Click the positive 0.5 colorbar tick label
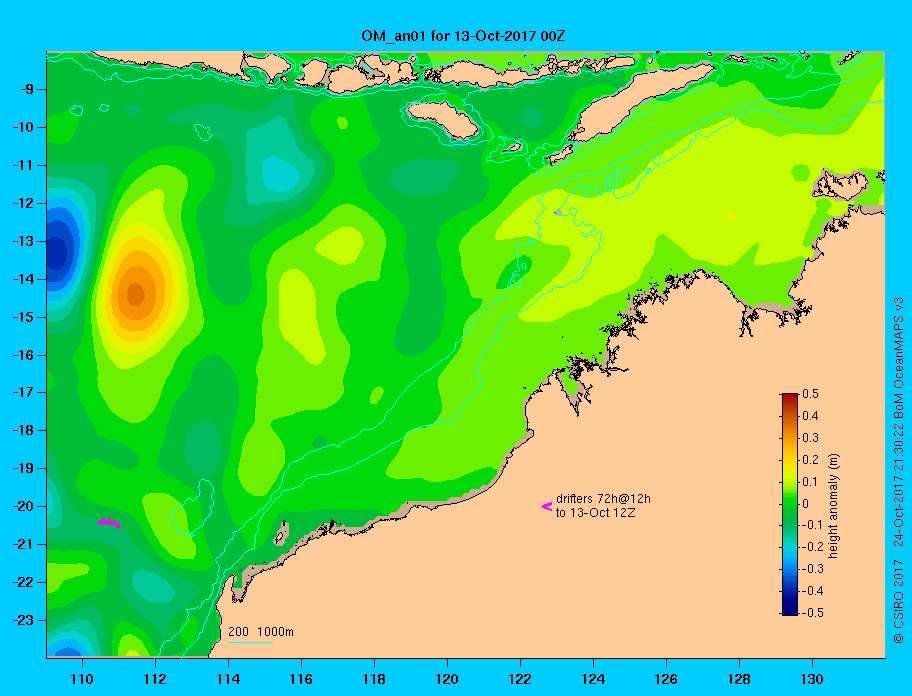Screen dimensions: 912x696 pyautogui.click(x=810, y=394)
